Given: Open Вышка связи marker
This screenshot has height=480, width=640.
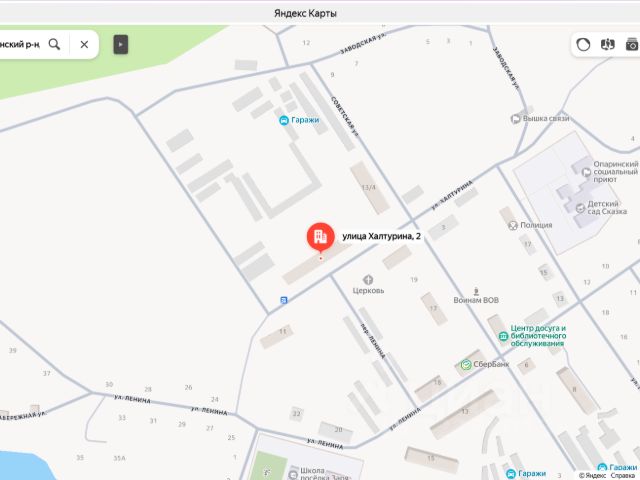Looking at the screenshot, I should [x=516, y=119].
